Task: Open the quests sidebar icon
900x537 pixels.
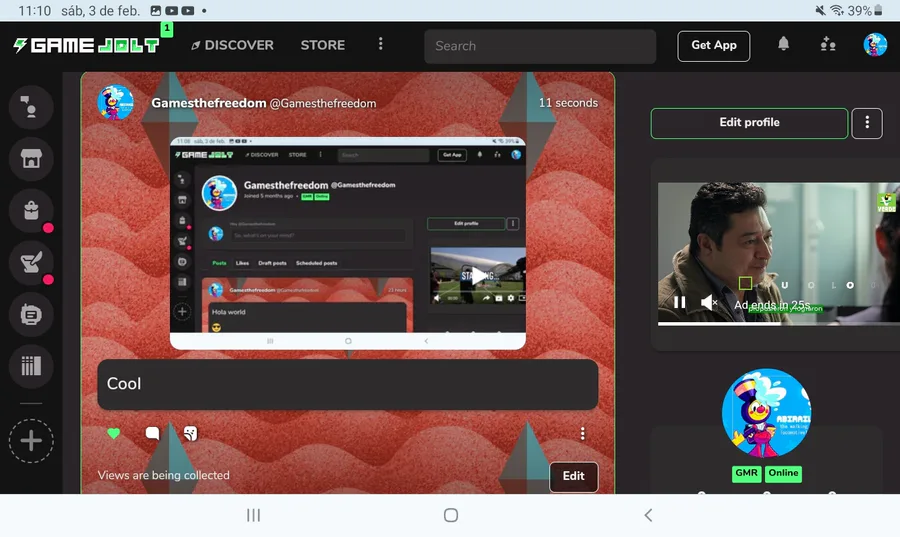Action: (x=31, y=262)
